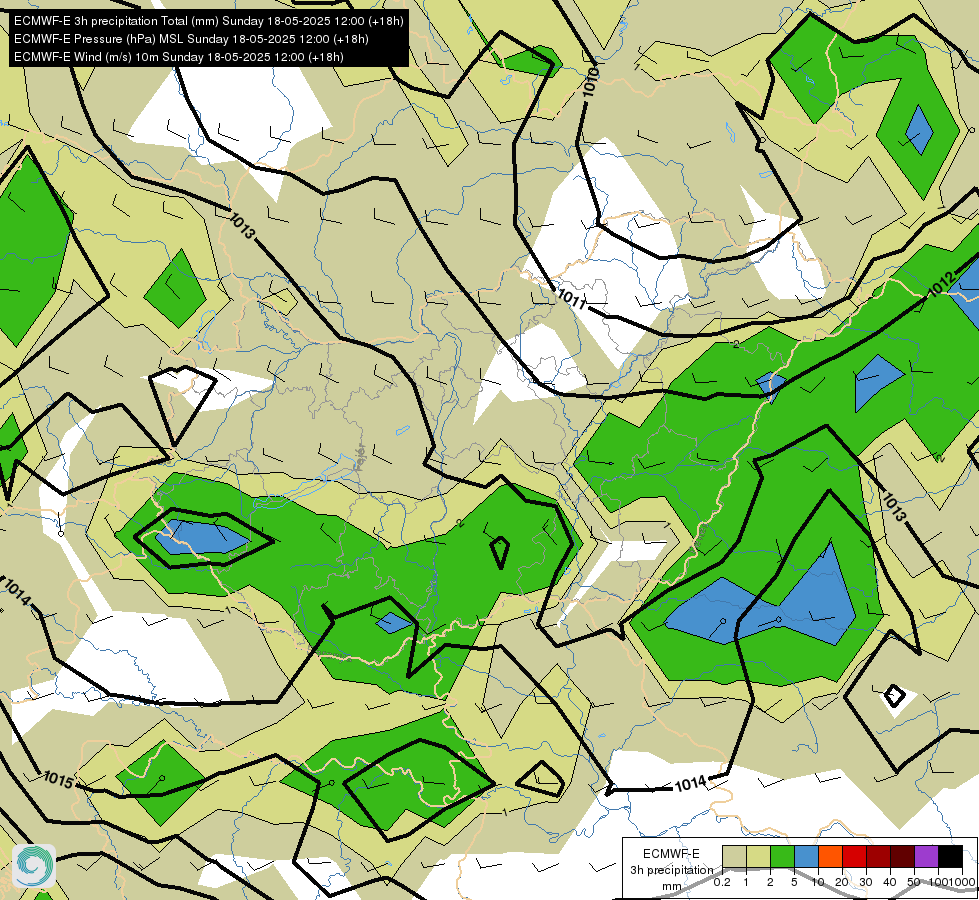This screenshot has height=900, width=979.
Task: Pick the maroon 40–50 mm legend swatch
Action: click(x=902, y=857)
